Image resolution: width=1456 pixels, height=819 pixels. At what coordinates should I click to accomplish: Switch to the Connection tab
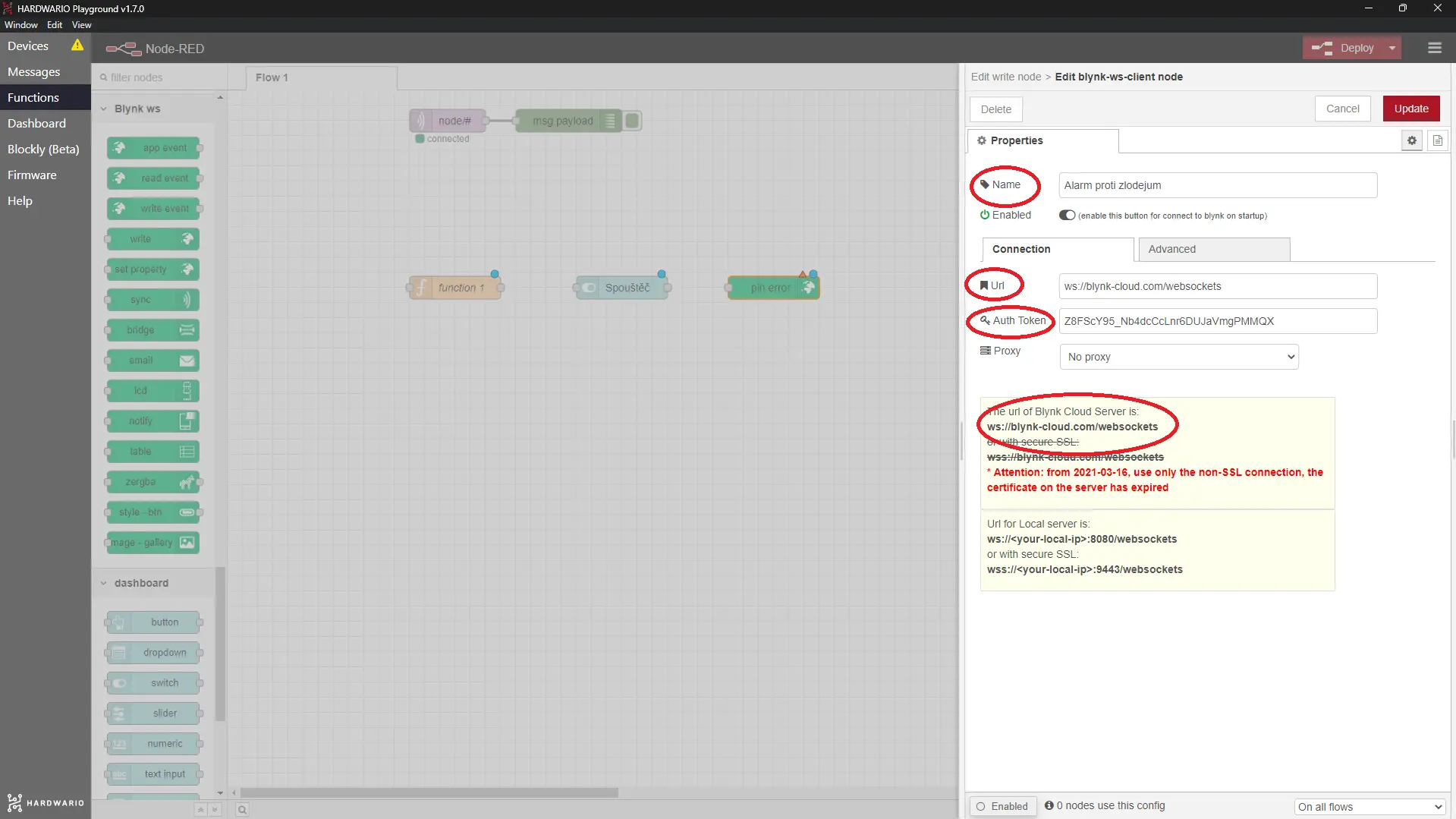[x=1058, y=249]
